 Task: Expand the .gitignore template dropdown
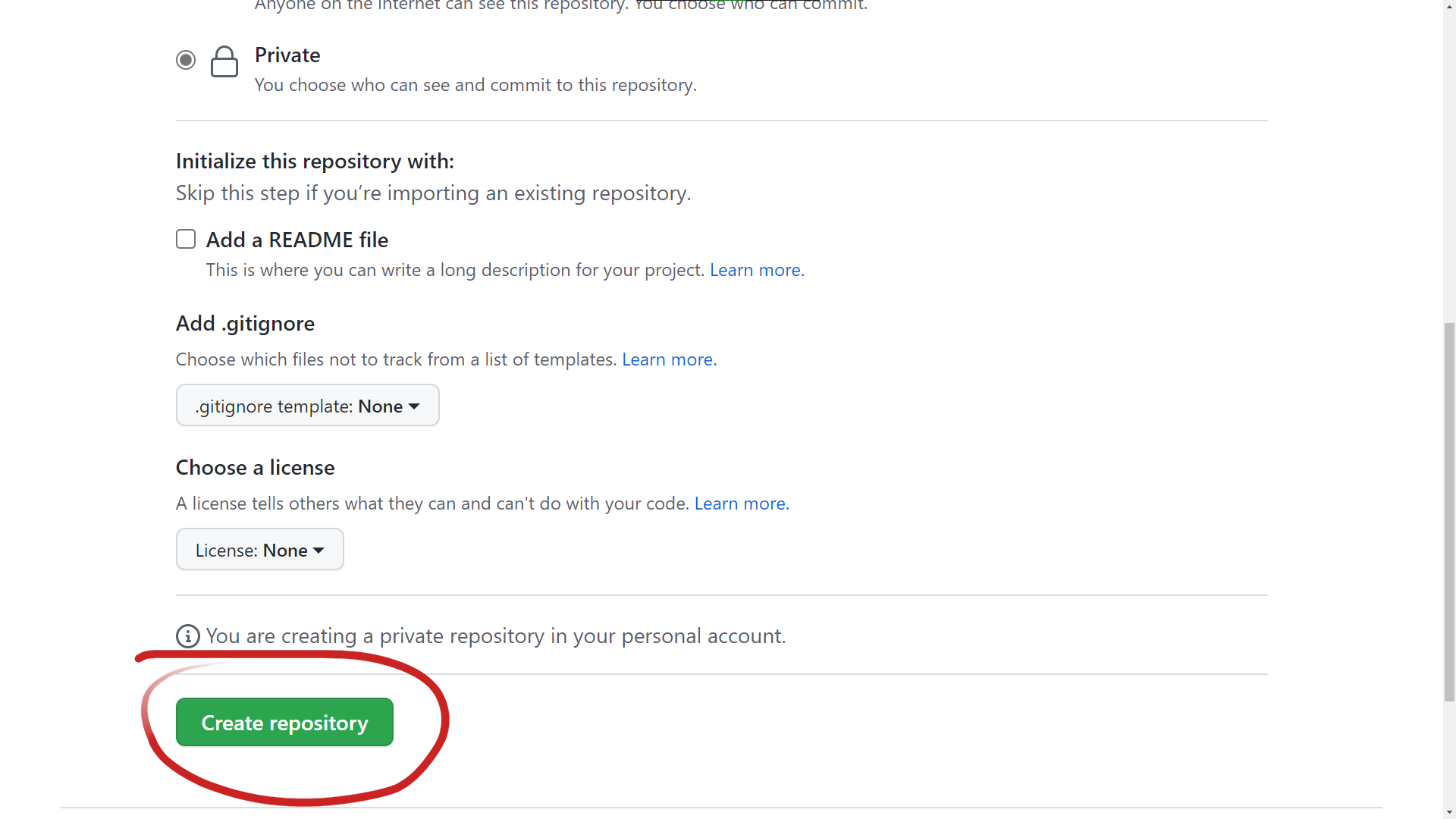pos(307,406)
